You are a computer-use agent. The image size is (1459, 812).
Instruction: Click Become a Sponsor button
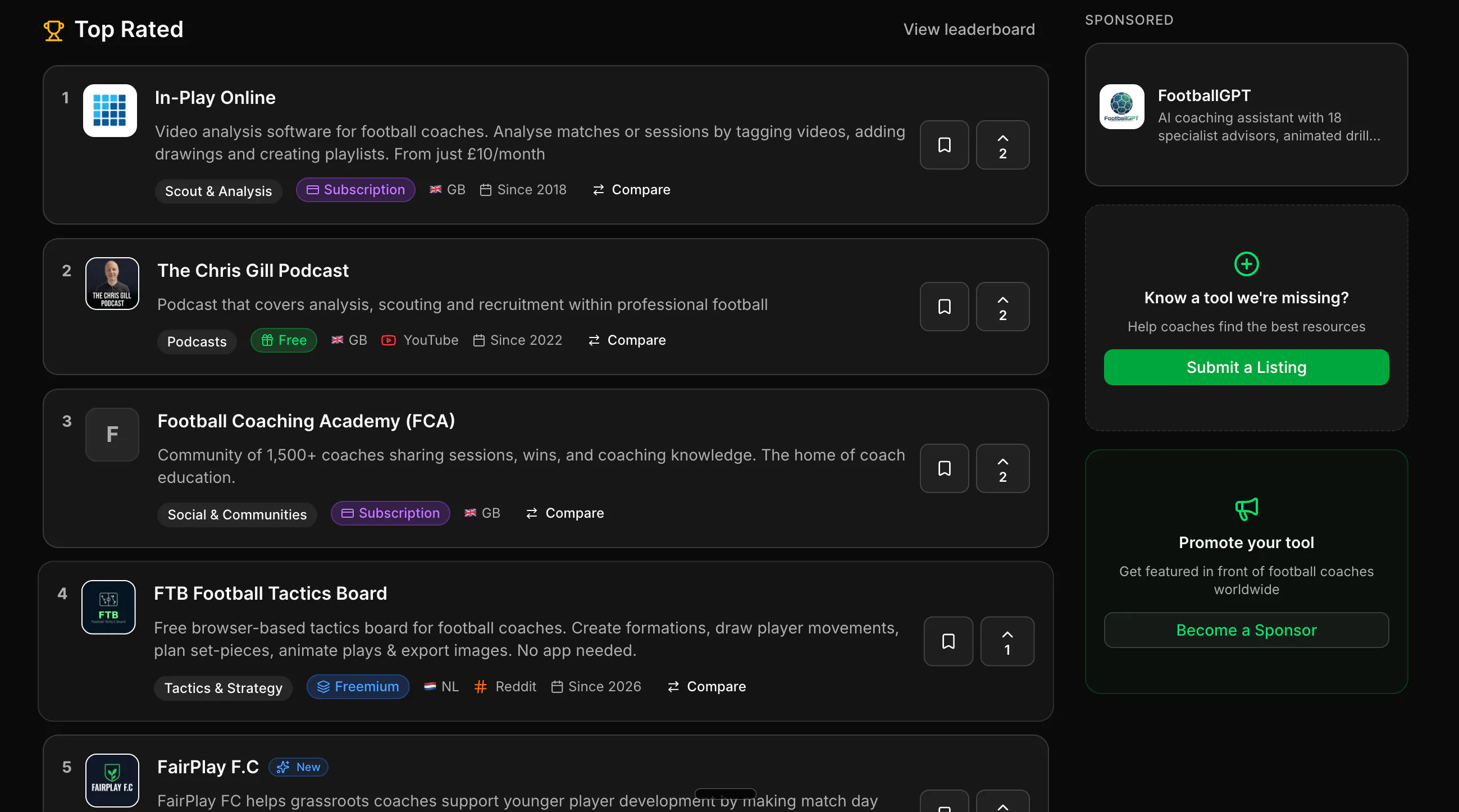point(1246,630)
